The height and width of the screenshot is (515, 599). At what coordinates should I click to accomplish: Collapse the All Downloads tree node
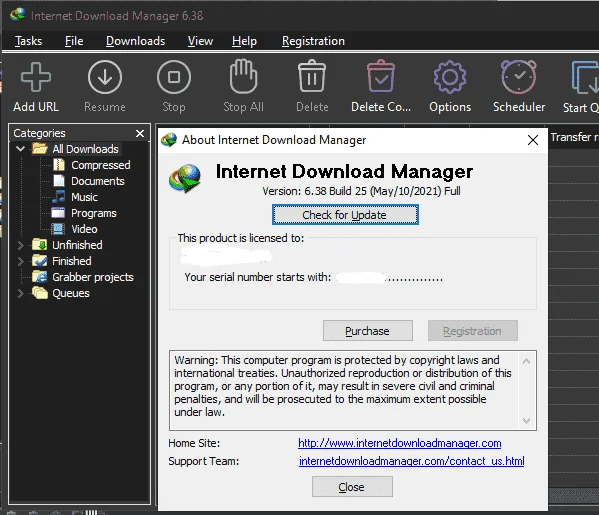(x=21, y=149)
